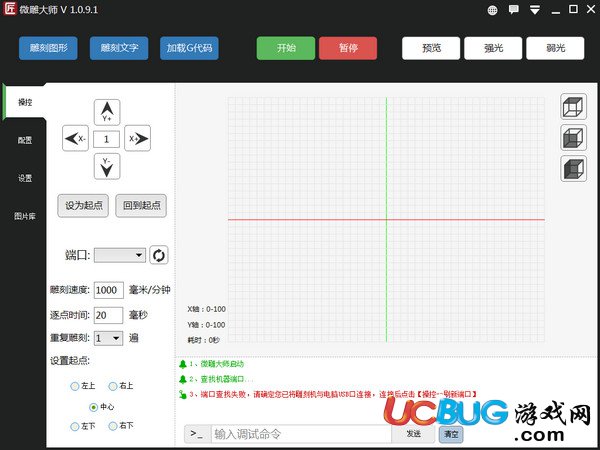This screenshot has width=600, height=450.
Task: Click the 'Y轴：0-100' readout
Action: coord(207,325)
